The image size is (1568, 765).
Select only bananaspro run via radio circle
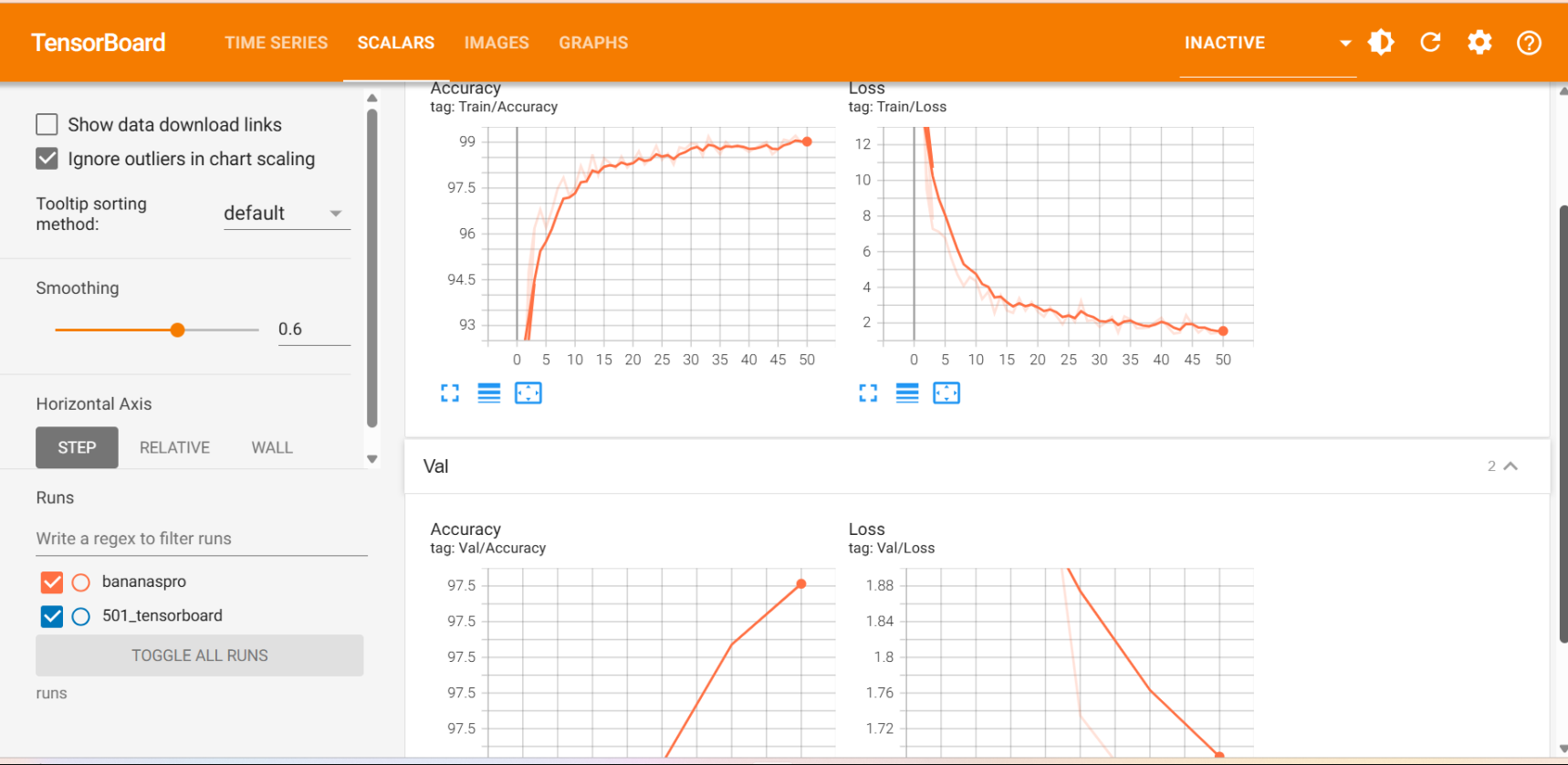click(x=81, y=582)
